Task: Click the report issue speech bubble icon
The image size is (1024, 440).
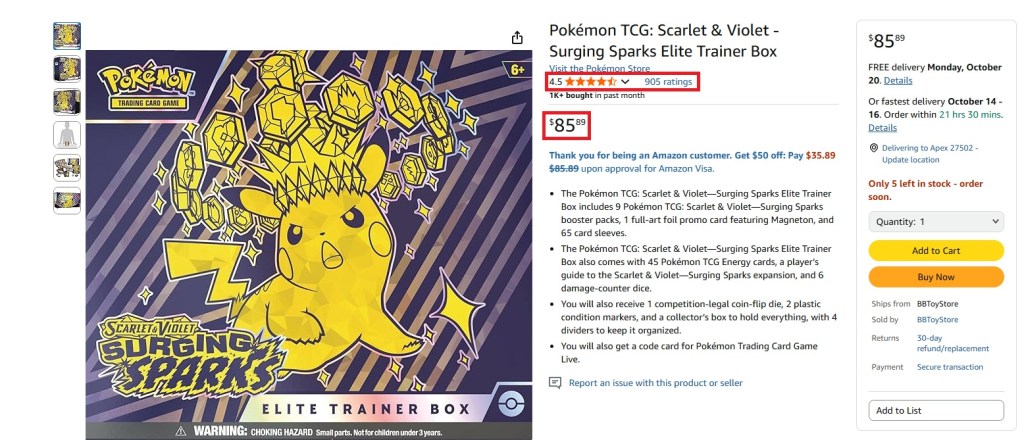Action: (555, 382)
